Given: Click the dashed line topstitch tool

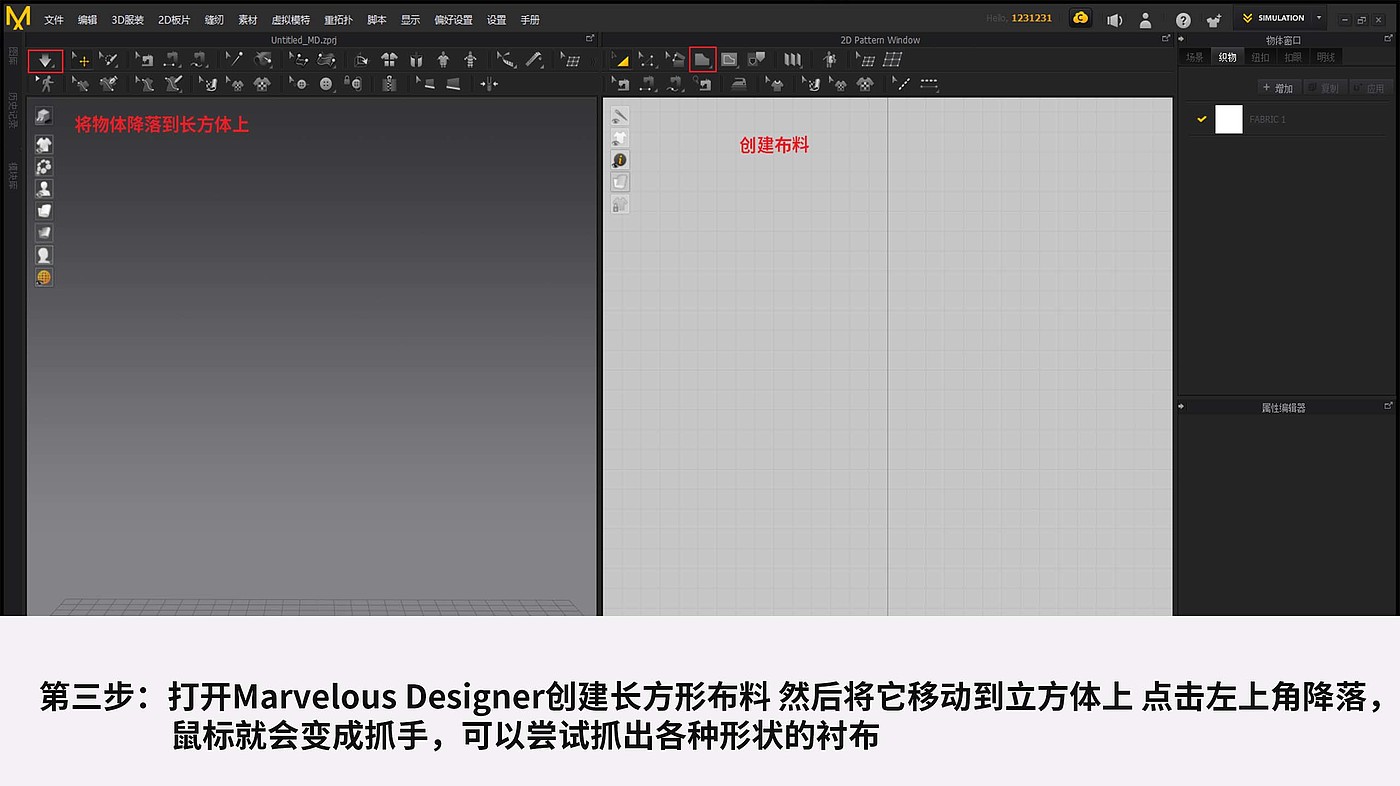Looking at the screenshot, I should coord(929,84).
